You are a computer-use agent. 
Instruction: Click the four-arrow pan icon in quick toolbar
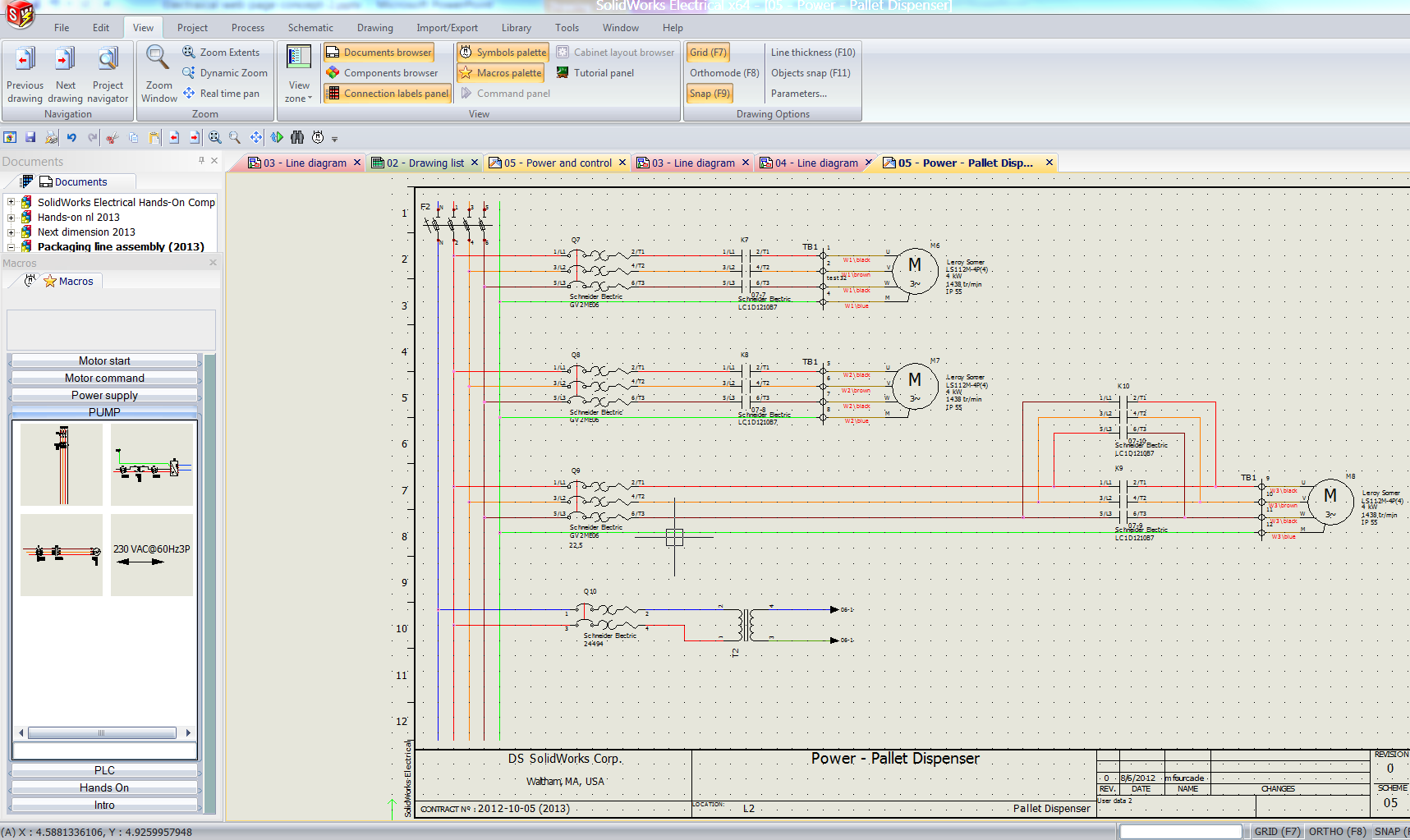click(256, 137)
